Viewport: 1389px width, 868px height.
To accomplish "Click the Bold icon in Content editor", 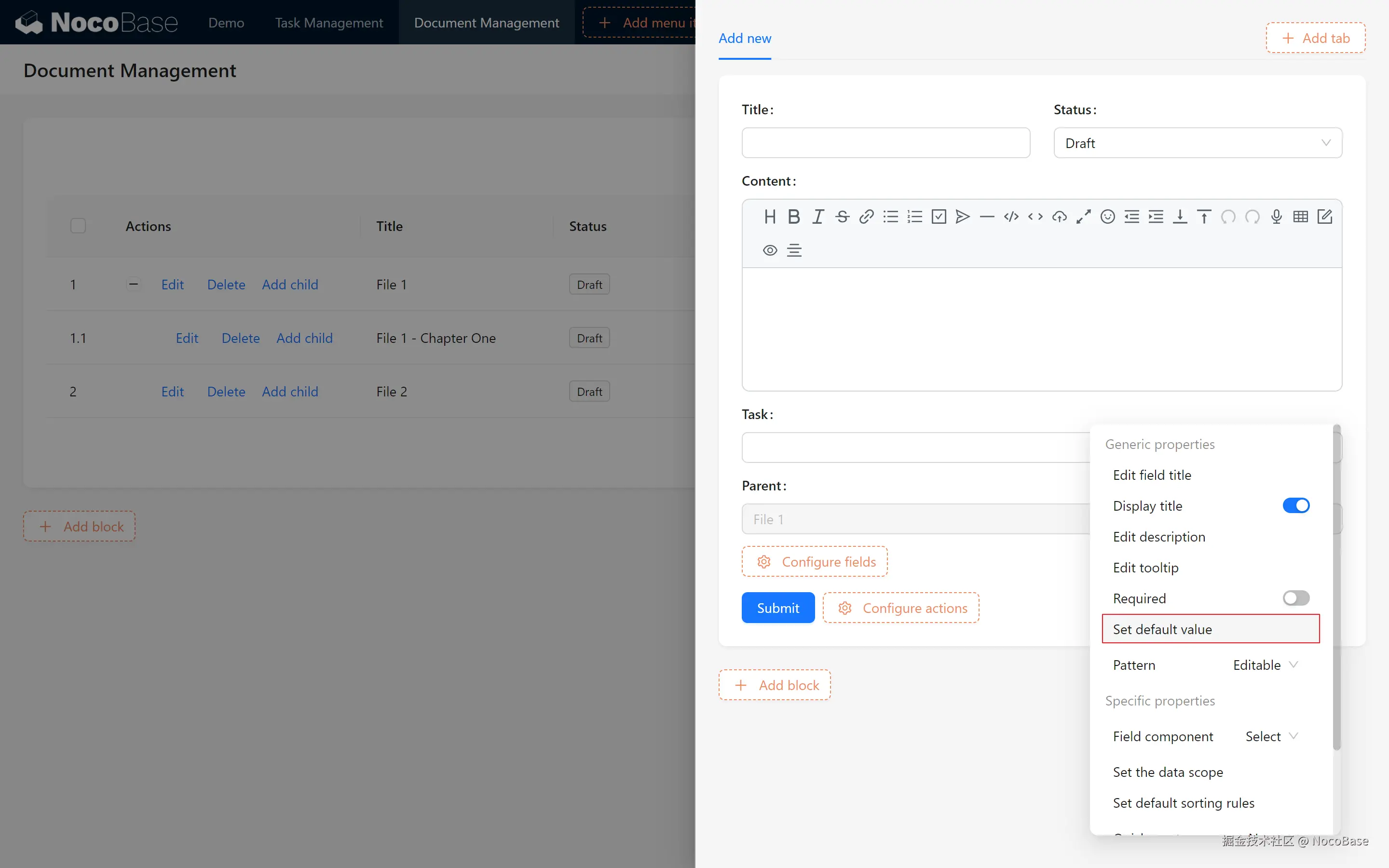I will point(794,217).
